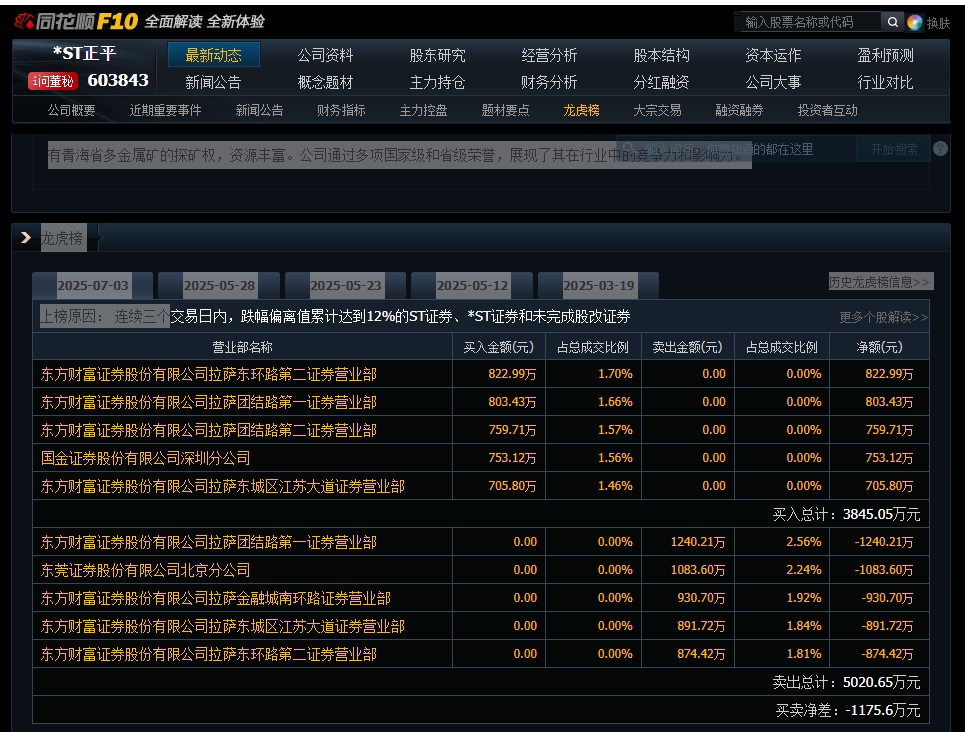The width and height of the screenshot is (965, 732).
Task: Open seller 东方财富拉萨东环路第二证券营业部 at 874.42万
Action: click(209, 654)
